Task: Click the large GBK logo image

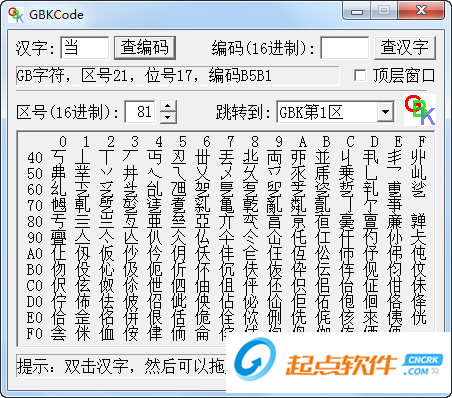Action: coord(420,110)
